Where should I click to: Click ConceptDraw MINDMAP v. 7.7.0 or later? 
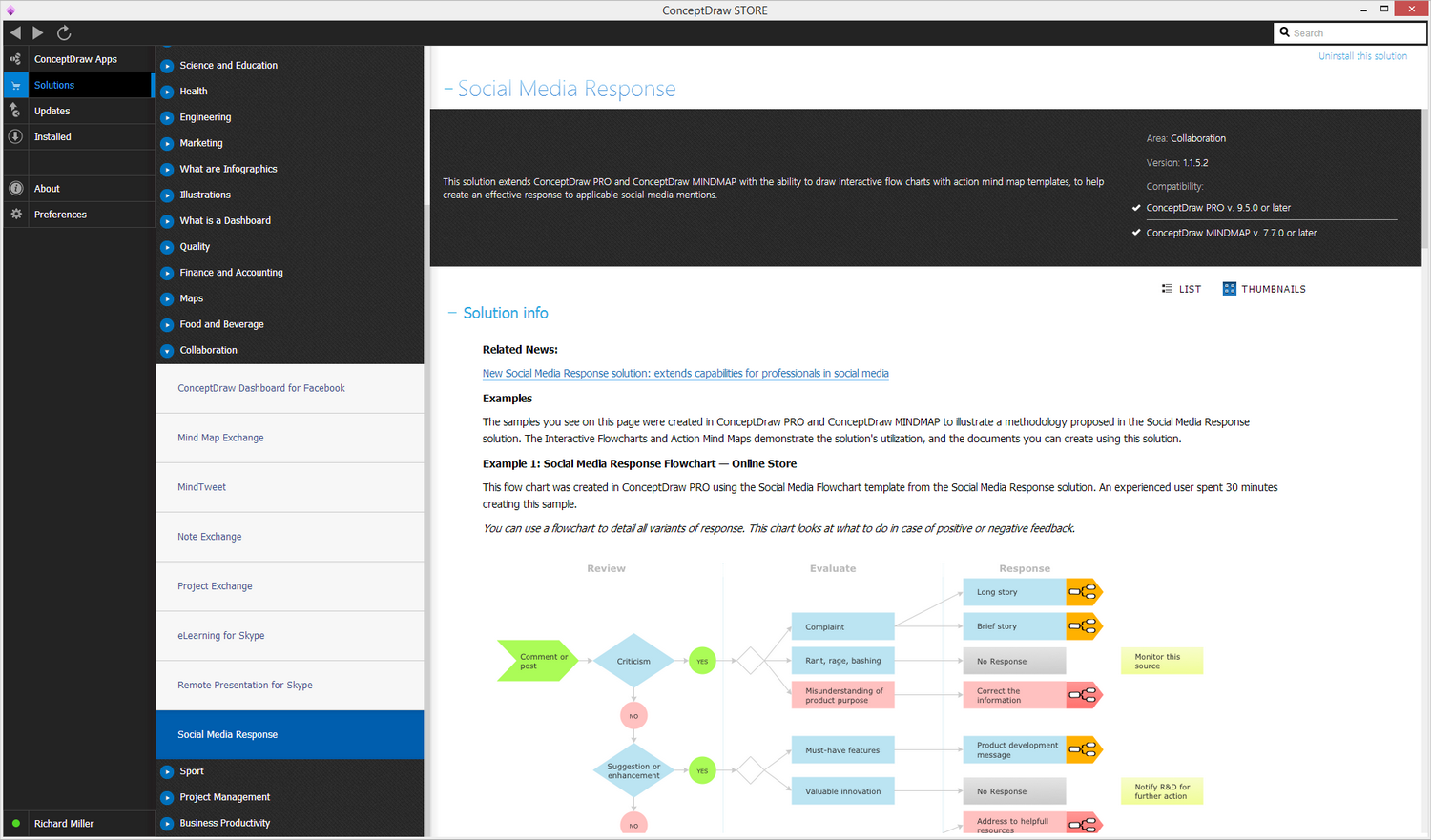pyautogui.click(x=1231, y=233)
